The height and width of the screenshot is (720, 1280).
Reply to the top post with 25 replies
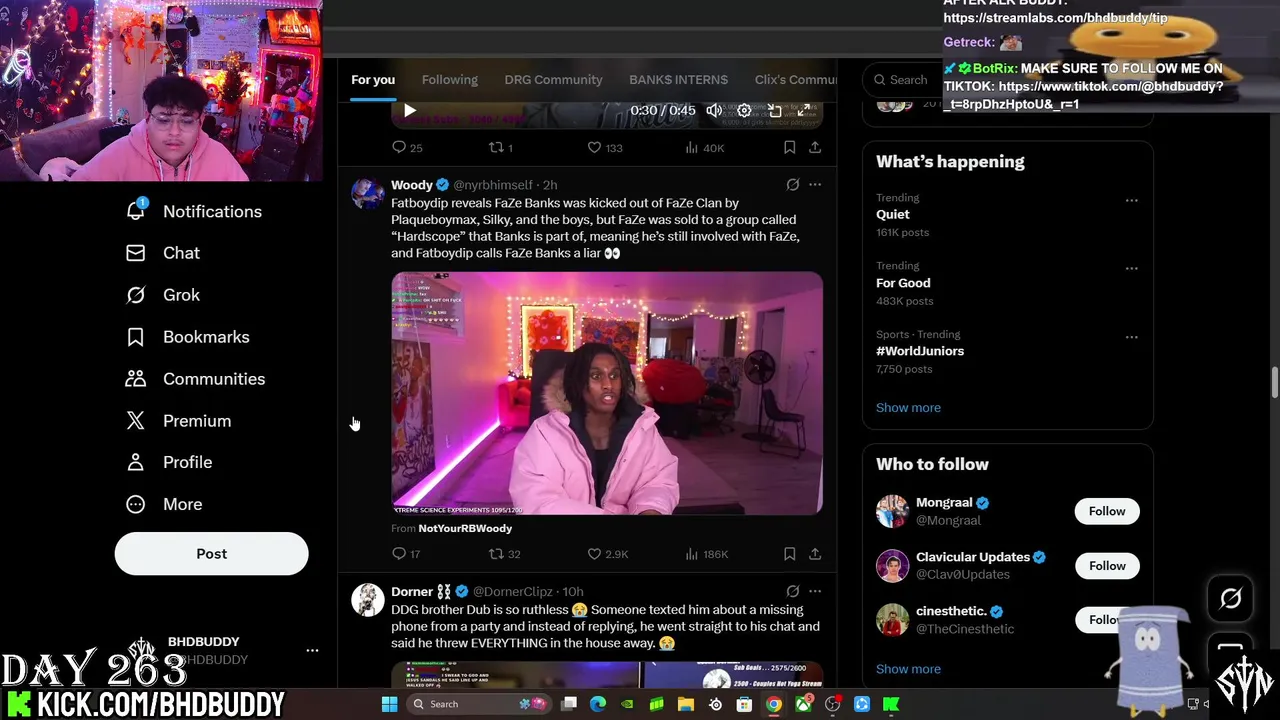click(x=407, y=148)
